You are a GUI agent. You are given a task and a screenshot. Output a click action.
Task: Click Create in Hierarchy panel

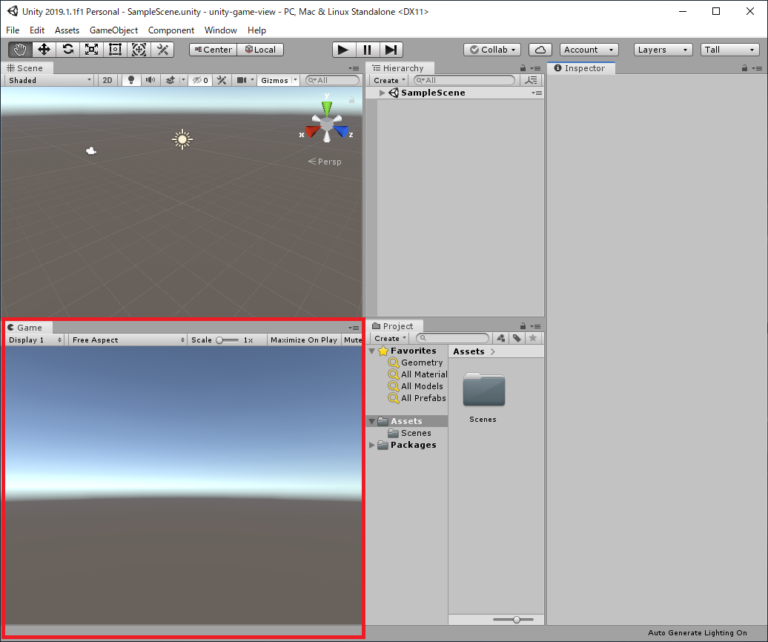pos(389,80)
